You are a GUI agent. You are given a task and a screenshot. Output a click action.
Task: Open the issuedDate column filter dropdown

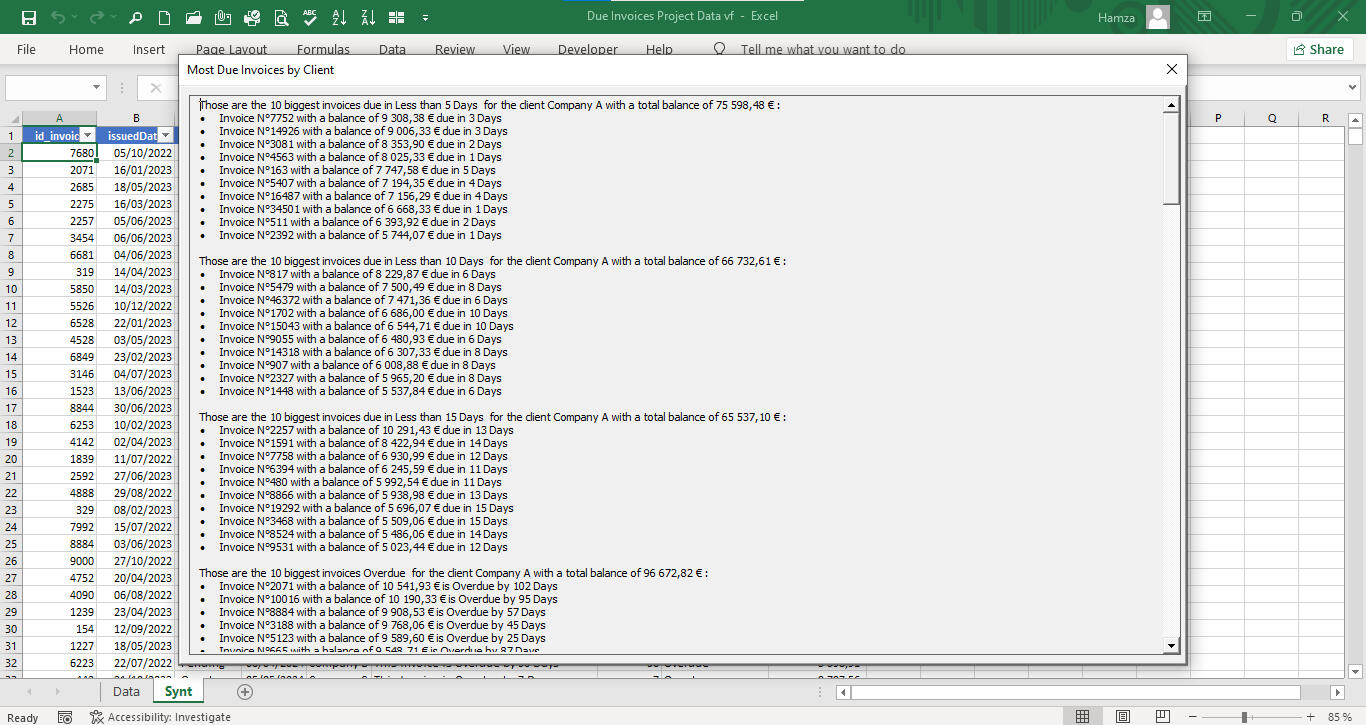[x=165, y=135]
